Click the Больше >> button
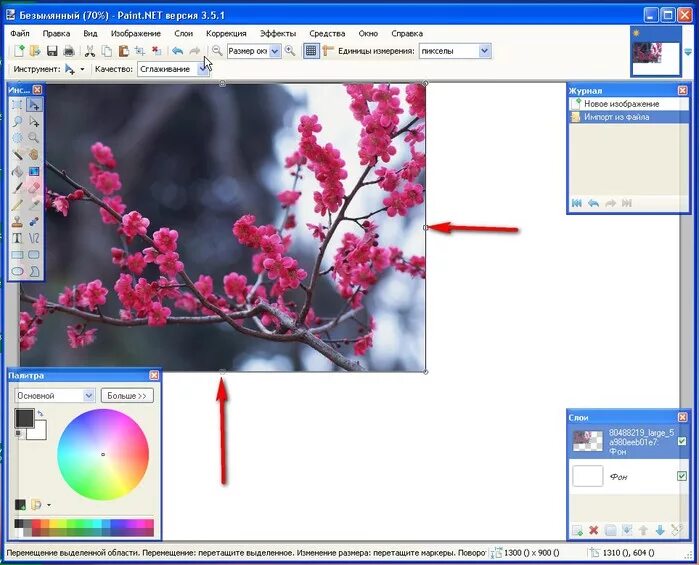Screen dimensions: 699x565 click(127, 396)
